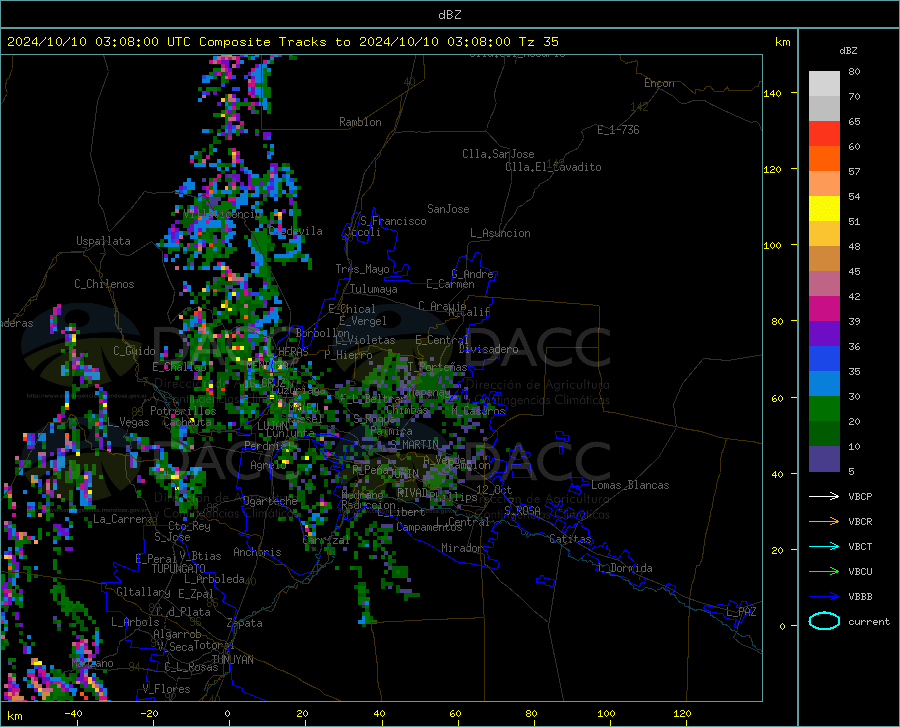The image size is (900, 727).
Task: Click the L_Asuncion place label
Action: tap(500, 233)
